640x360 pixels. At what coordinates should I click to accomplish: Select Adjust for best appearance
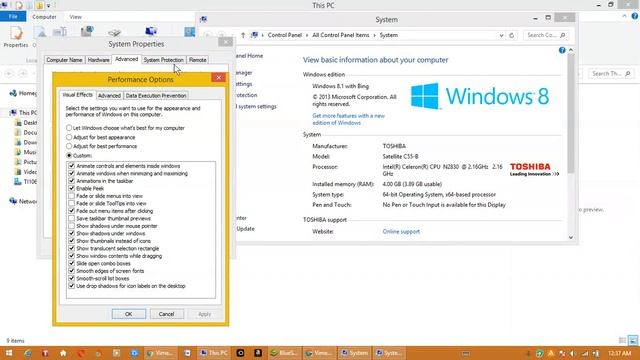point(100,138)
